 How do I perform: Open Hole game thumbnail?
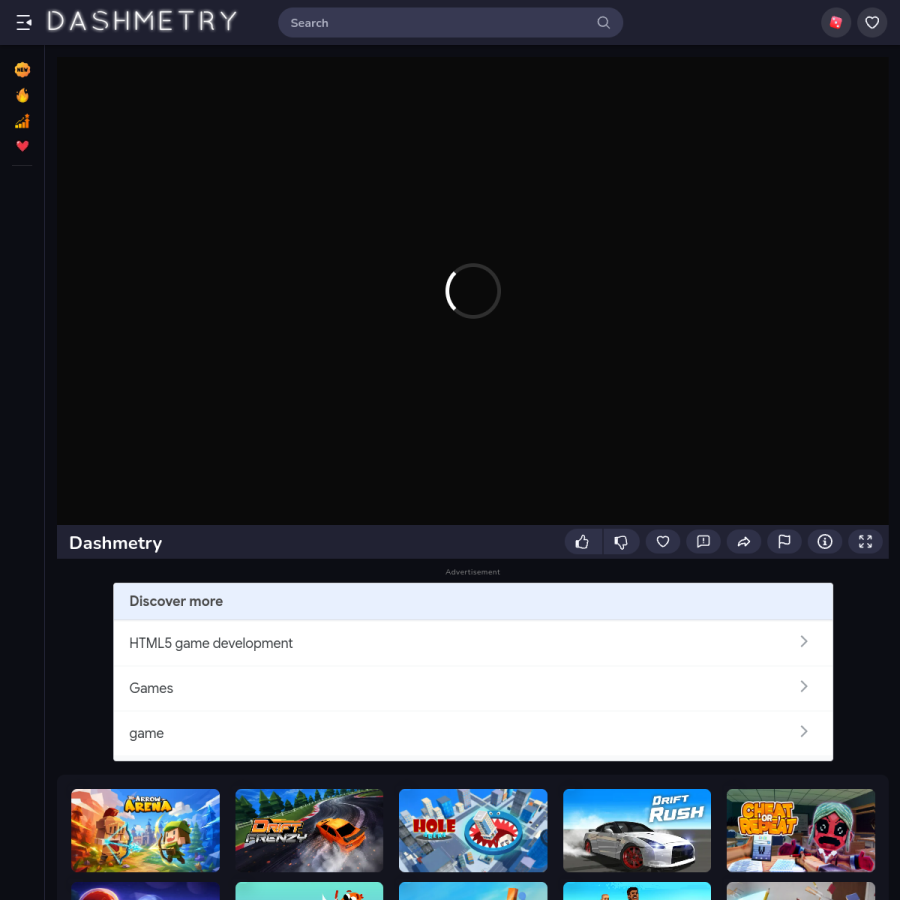pos(473,831)
